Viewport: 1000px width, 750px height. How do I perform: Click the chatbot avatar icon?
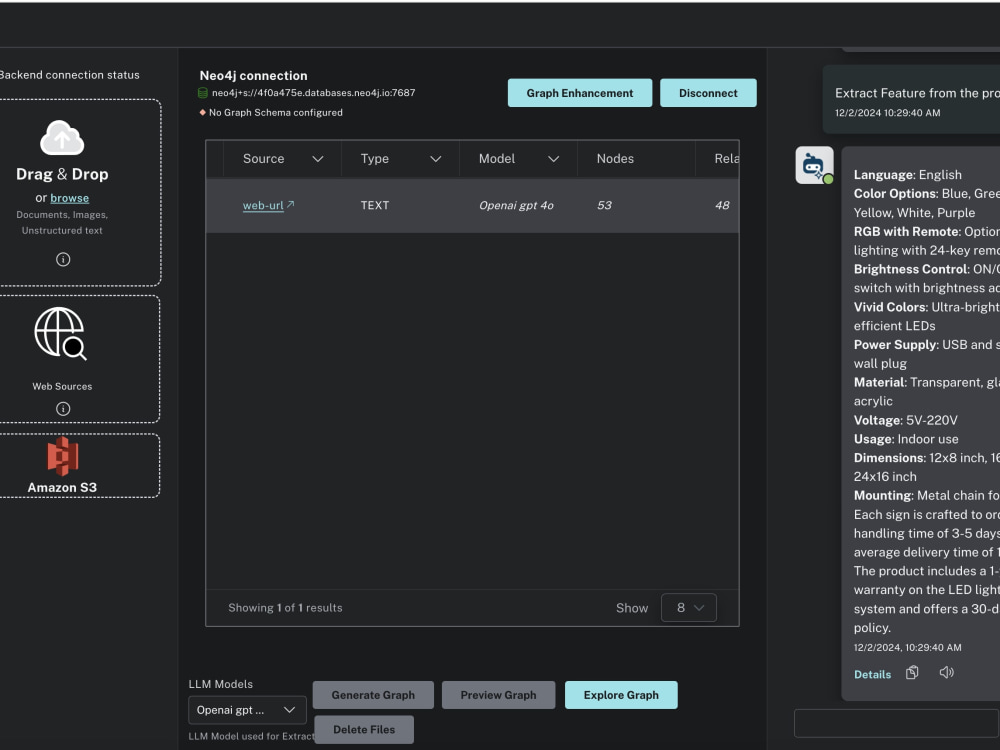(814, 165)
